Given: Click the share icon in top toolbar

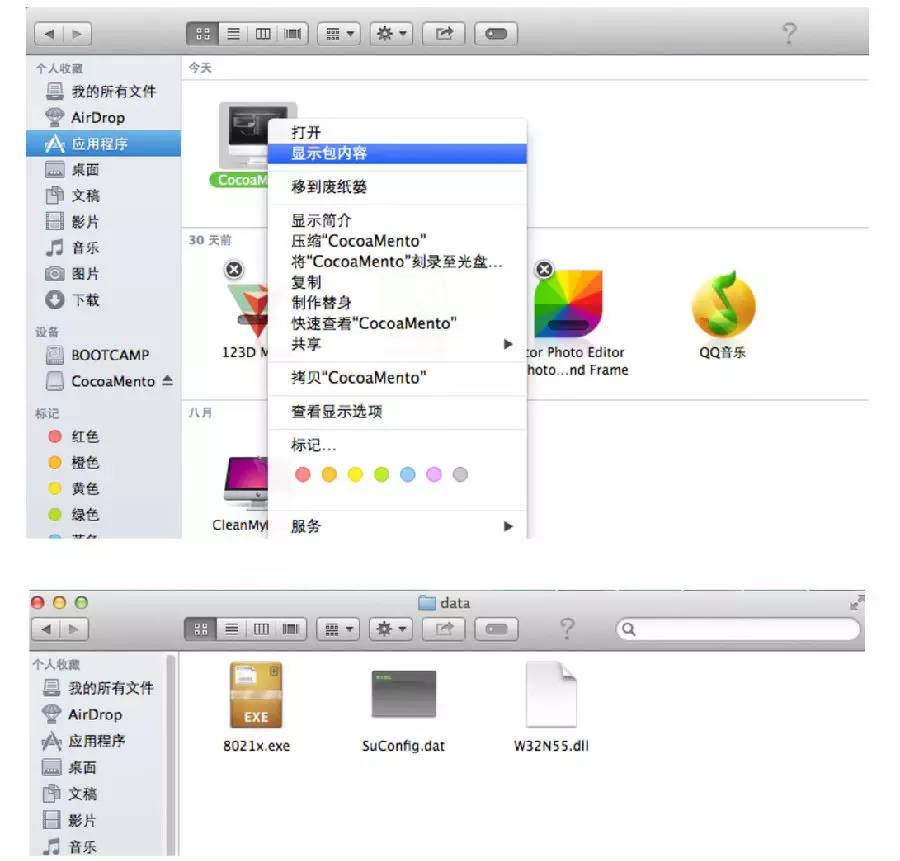Looking at the screenshot, I should pyautogui.click(x=442, y=34).
